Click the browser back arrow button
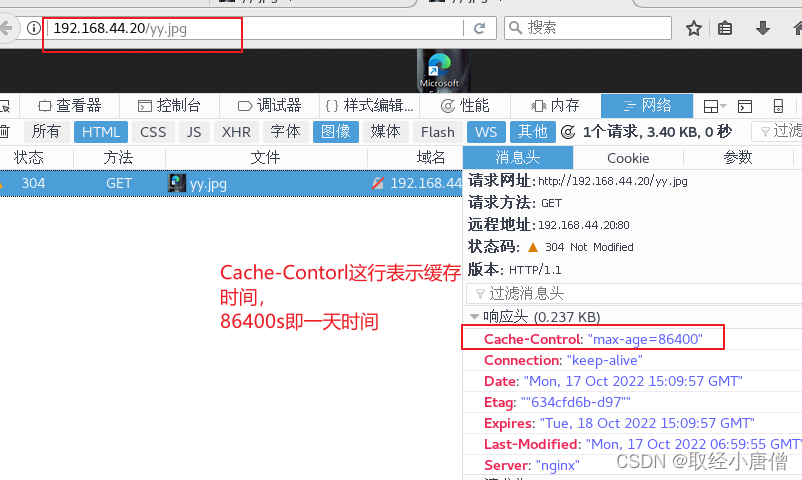The width and height of the screenshot is (802, 480). point(6,28)
